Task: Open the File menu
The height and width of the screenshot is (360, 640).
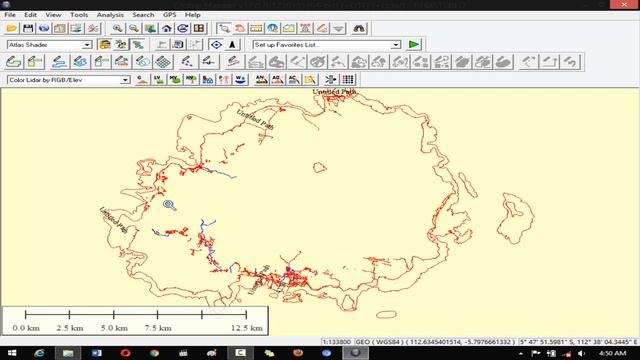Action: point(10,15)
